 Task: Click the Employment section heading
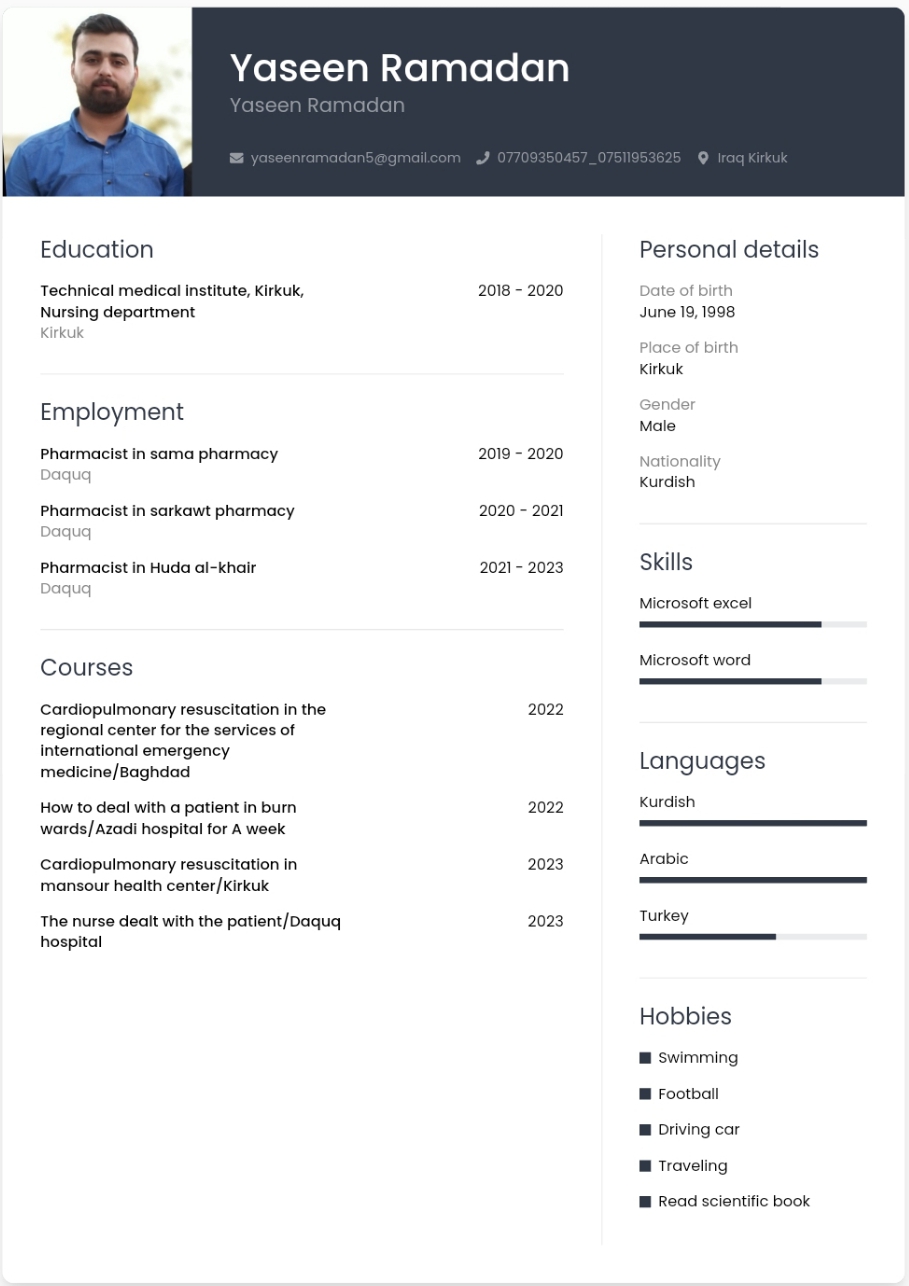(112, 412)
